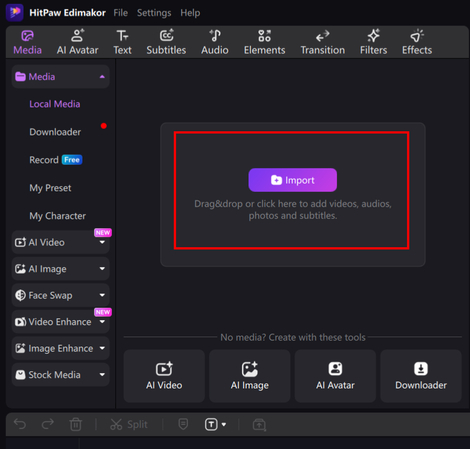Click the Delete trash icon

point(76,424)
